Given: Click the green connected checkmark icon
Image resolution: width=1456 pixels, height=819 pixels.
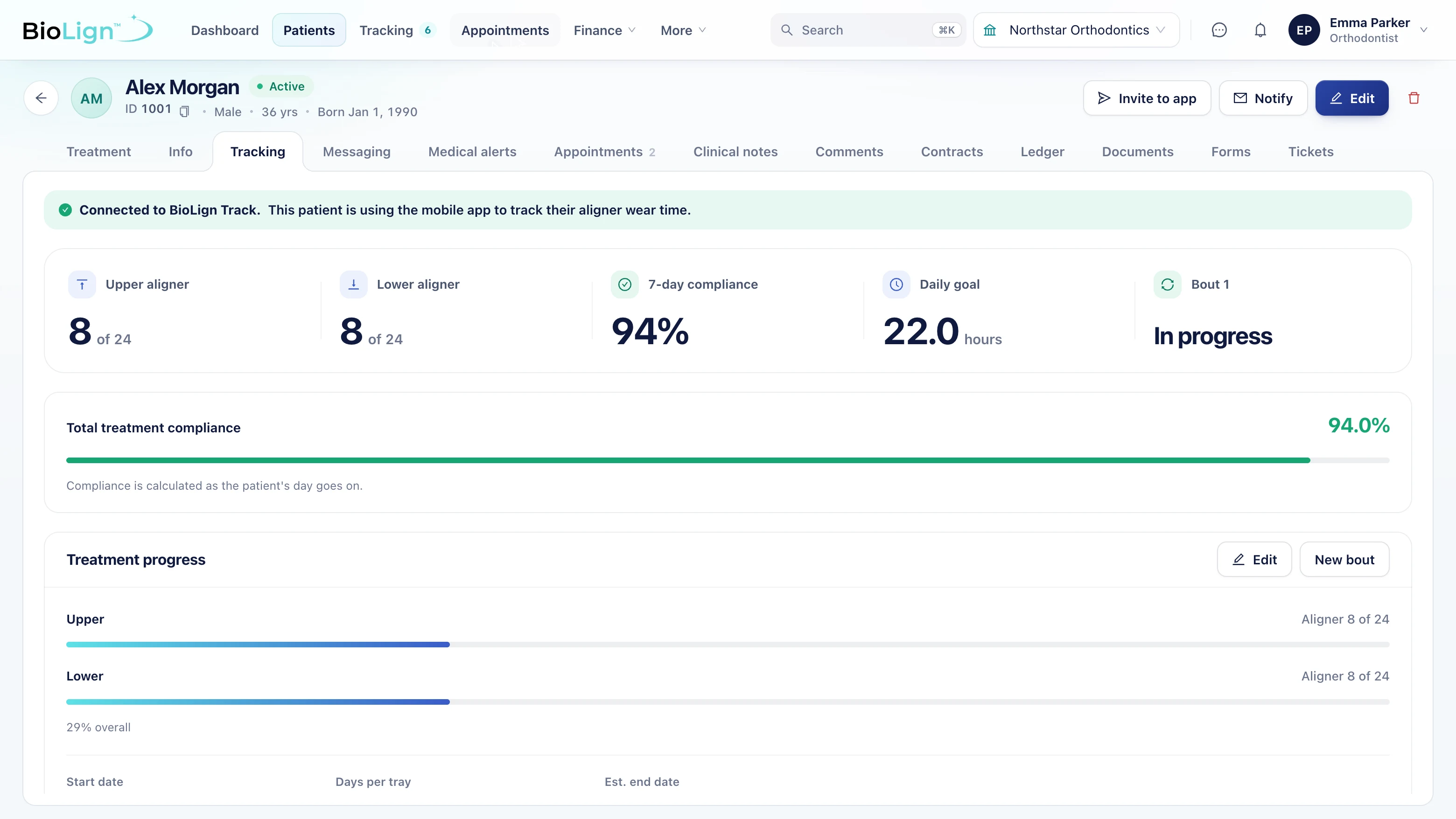Looking at the screenshot, I should pos(65,210).
